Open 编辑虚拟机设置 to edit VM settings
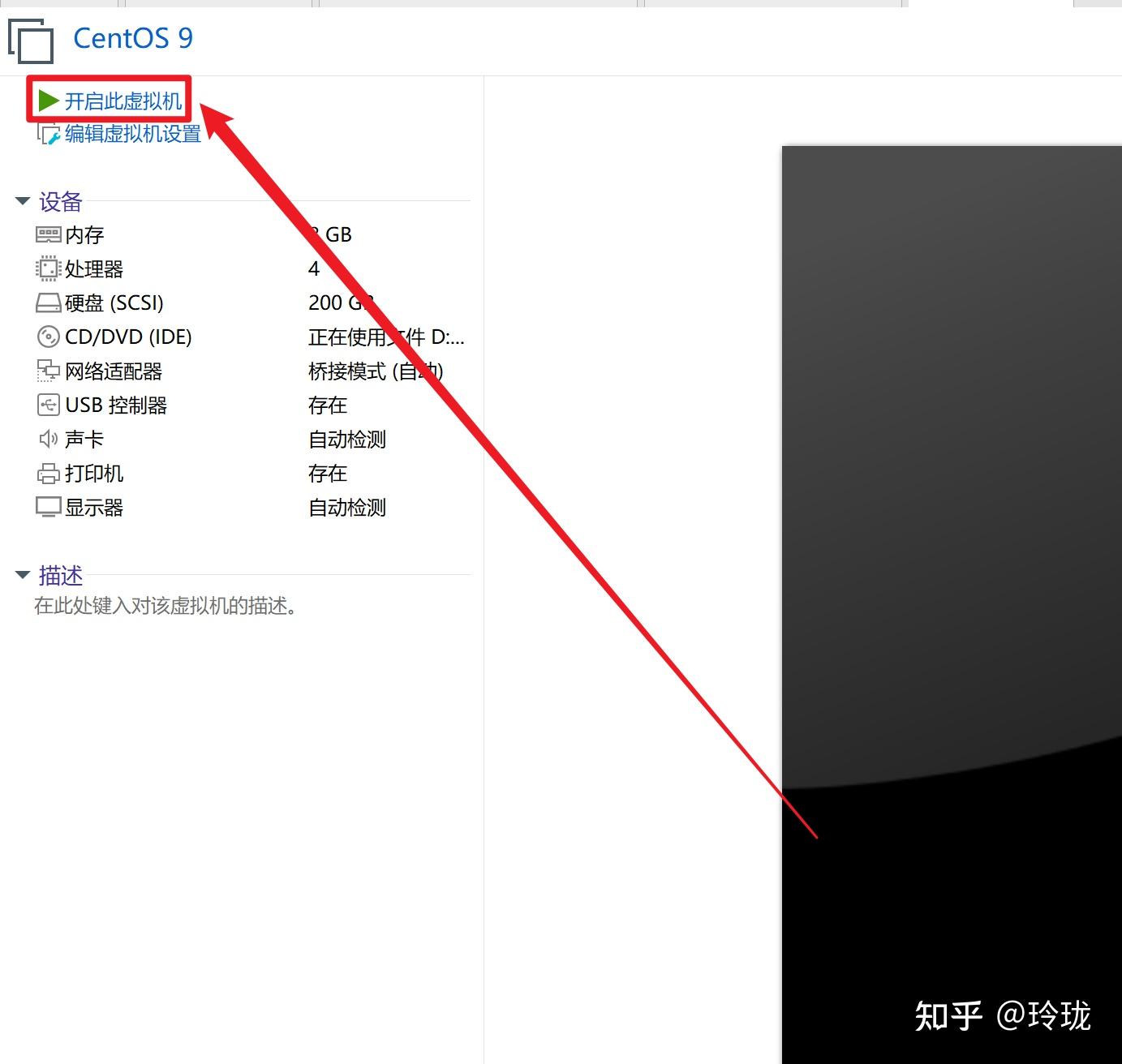The width and height of the screenshot is (1122, 1064). pos(132,134)
